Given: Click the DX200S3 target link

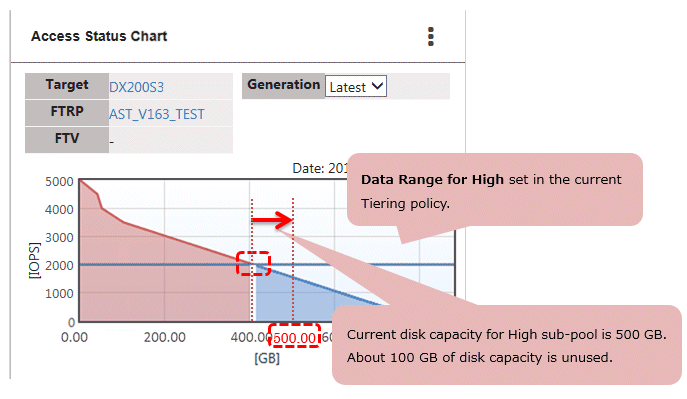Looking at the screenshot, I should [x=136, y=87].
